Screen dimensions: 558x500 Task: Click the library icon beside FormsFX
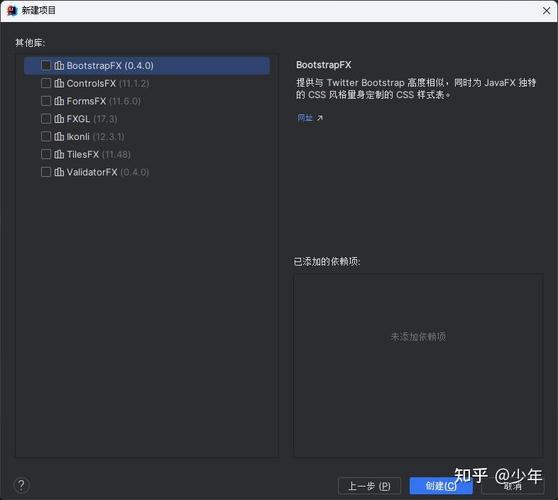[x=59, y=101]
